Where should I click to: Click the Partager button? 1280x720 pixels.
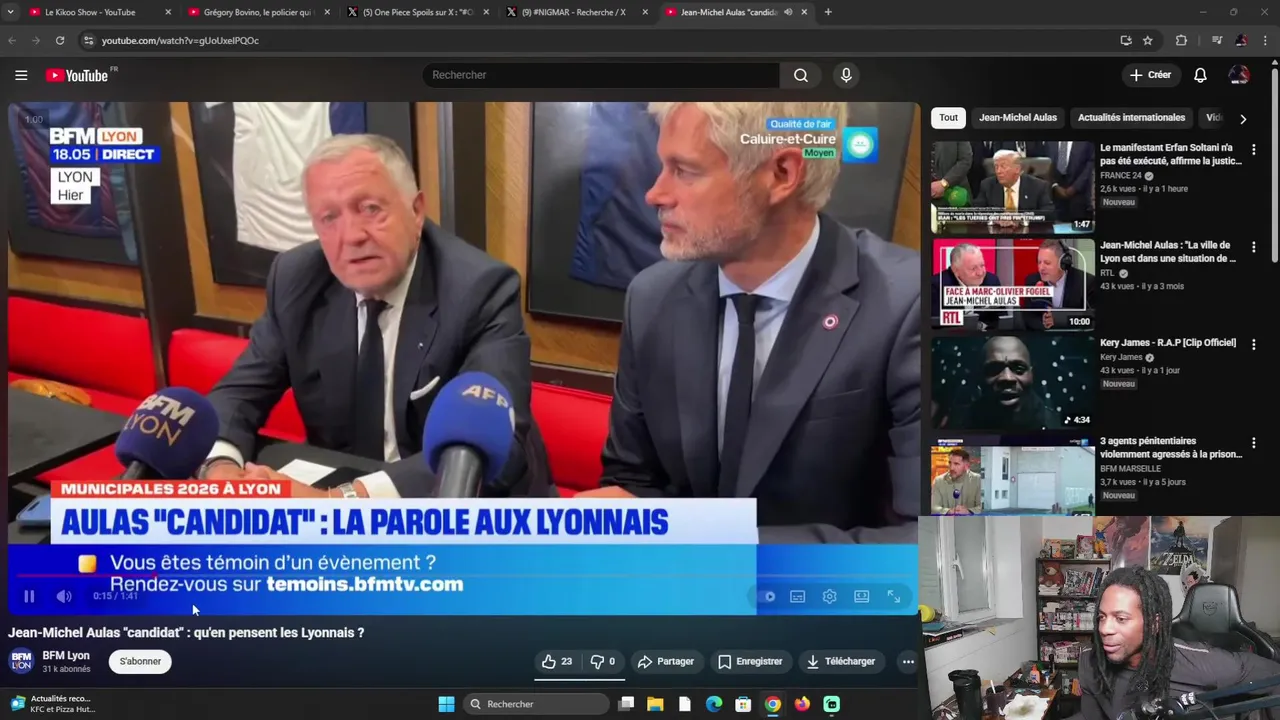pyautogui.click(x=666, y=661)
